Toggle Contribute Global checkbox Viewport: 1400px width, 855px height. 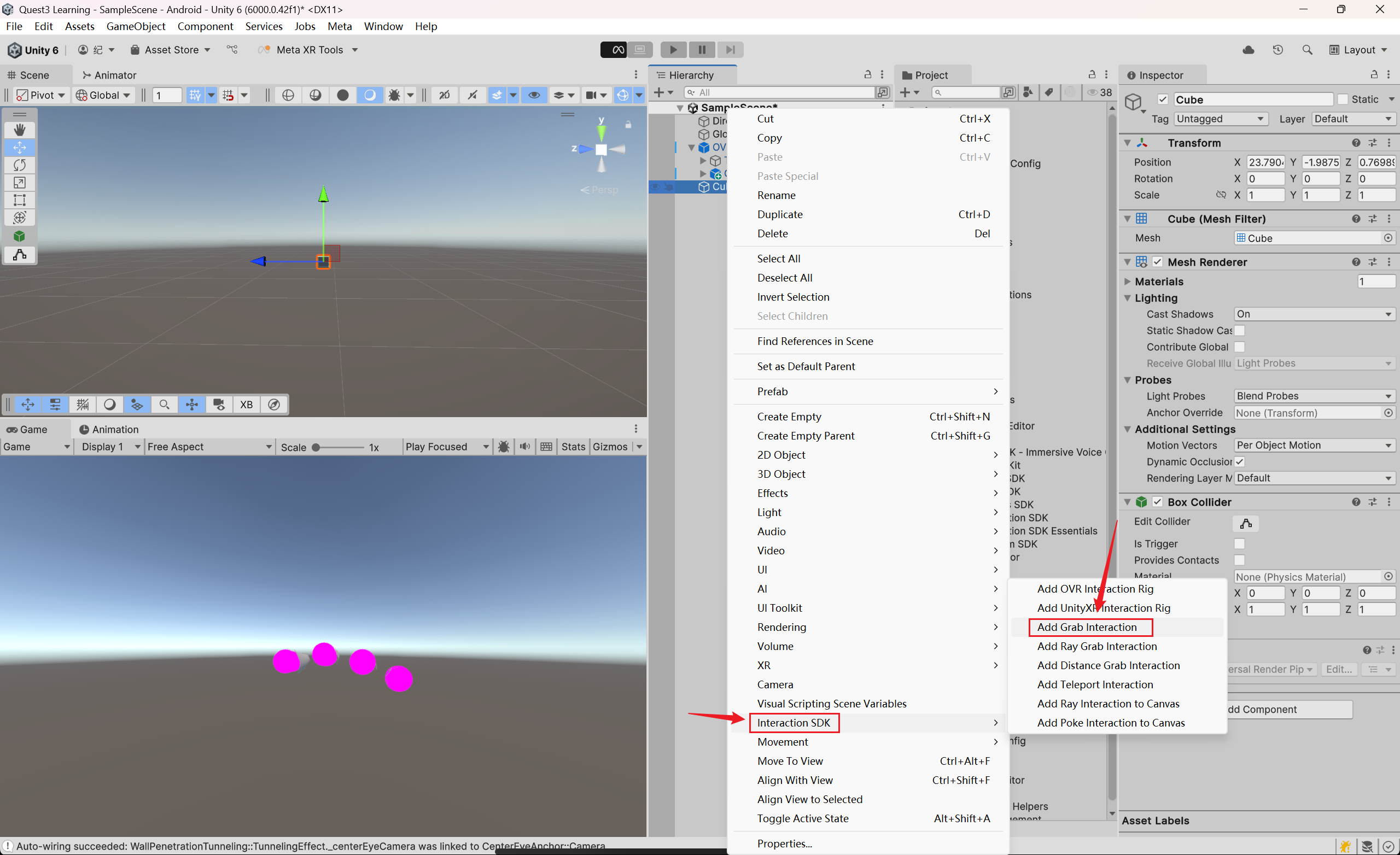1240,347
